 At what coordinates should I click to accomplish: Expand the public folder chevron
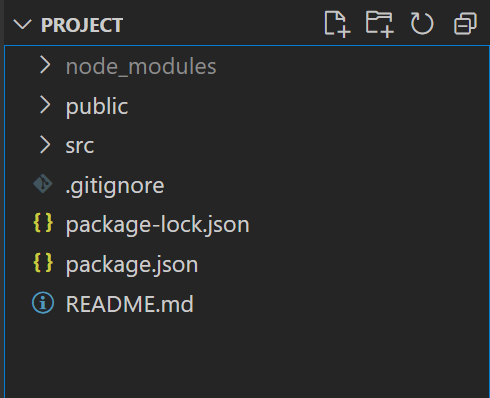pyautogui.click(x=45, y=105)
